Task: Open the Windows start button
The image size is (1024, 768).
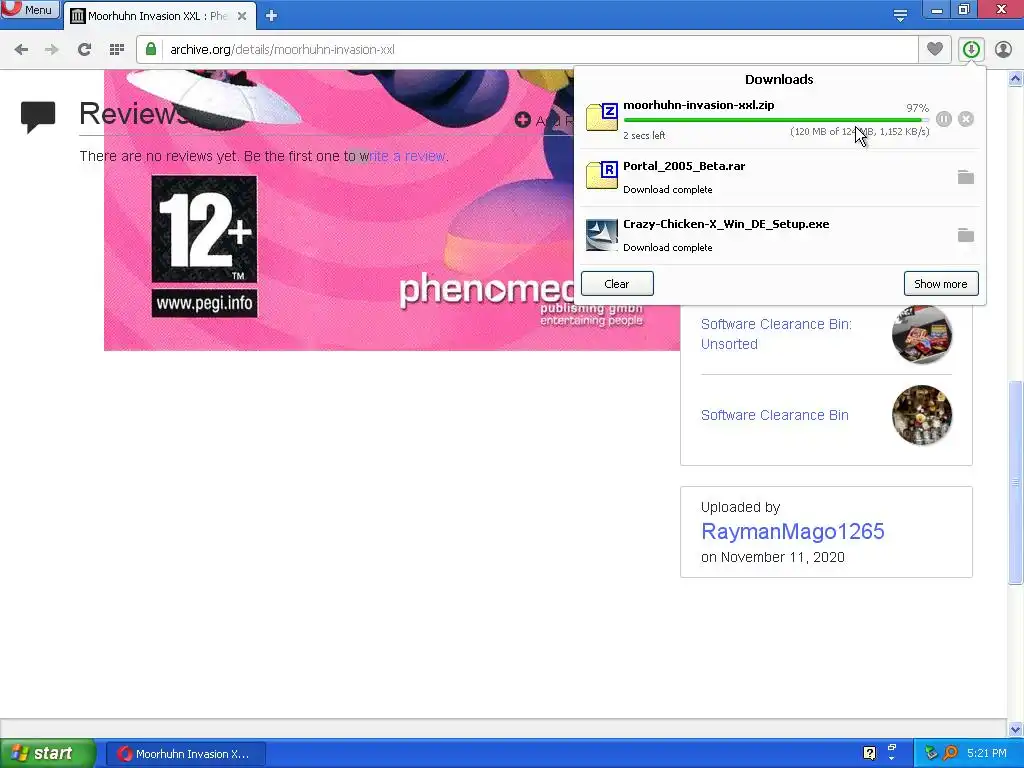Action: [x=46, y=753]
